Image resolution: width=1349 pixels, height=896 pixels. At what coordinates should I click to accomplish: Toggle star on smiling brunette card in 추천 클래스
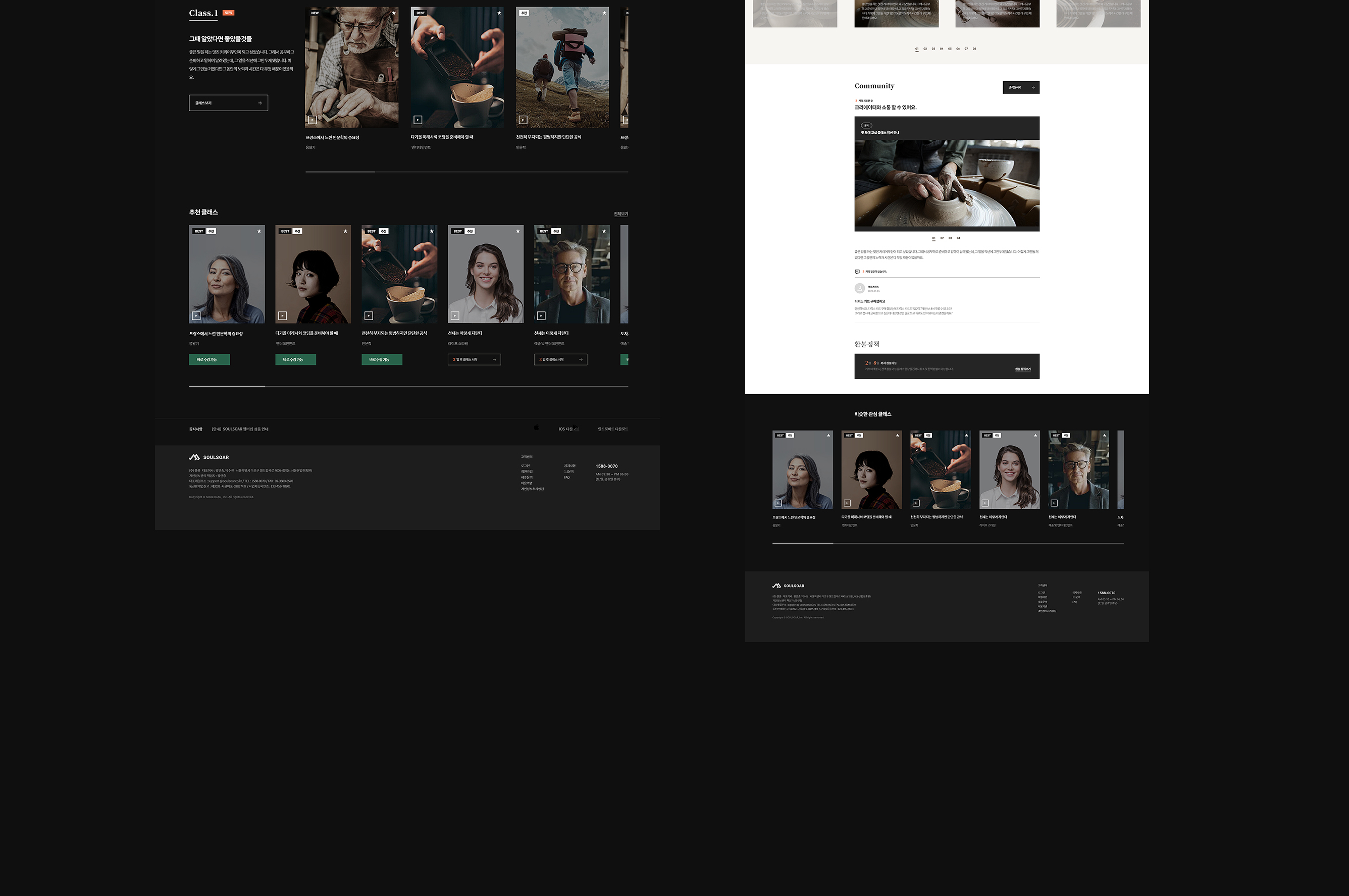[x=517, y=231]
